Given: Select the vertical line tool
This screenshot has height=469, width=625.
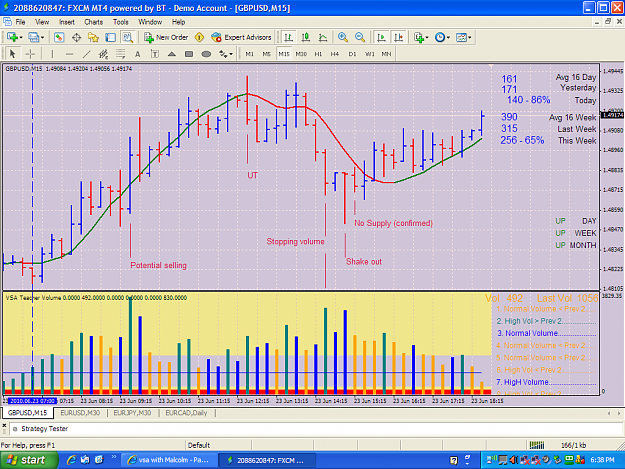Looking at the screenshot, I should pos(52,54).
